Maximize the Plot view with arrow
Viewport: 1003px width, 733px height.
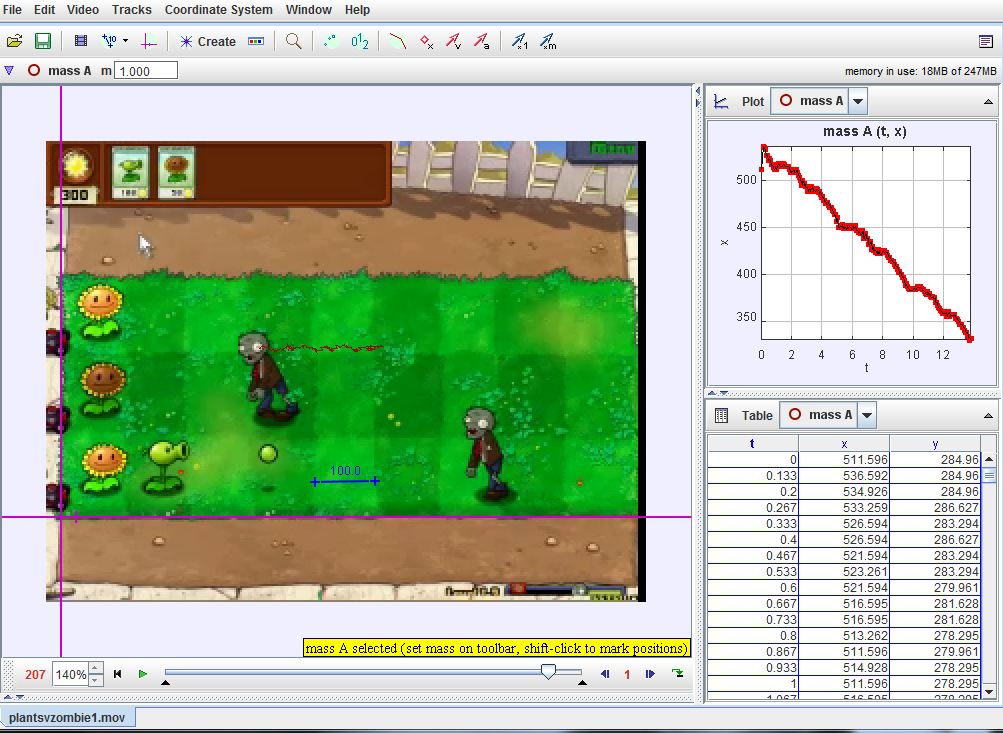tap(988, 102)
